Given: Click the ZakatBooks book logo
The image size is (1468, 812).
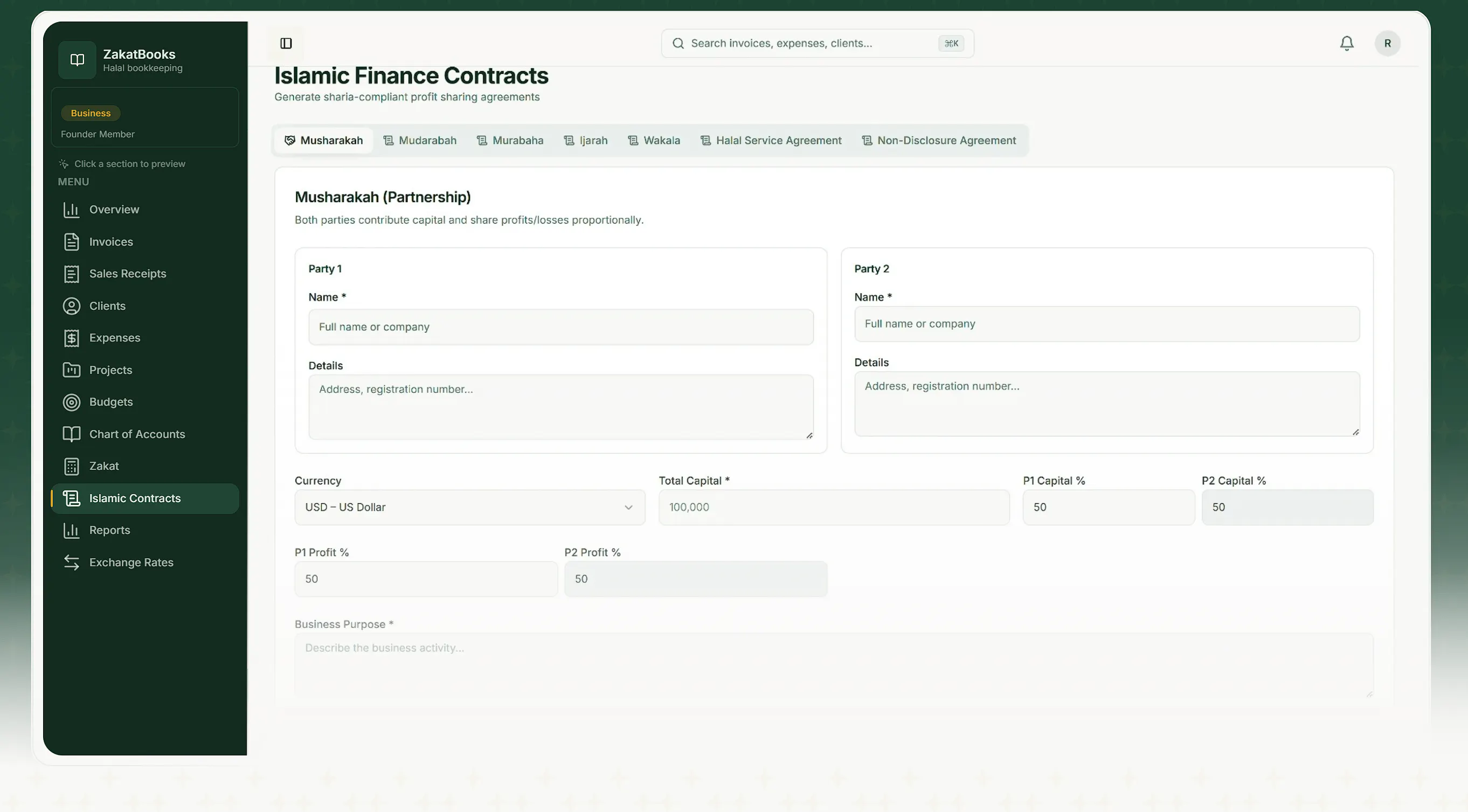Looking at the screenshot, I should click(77, 60).
